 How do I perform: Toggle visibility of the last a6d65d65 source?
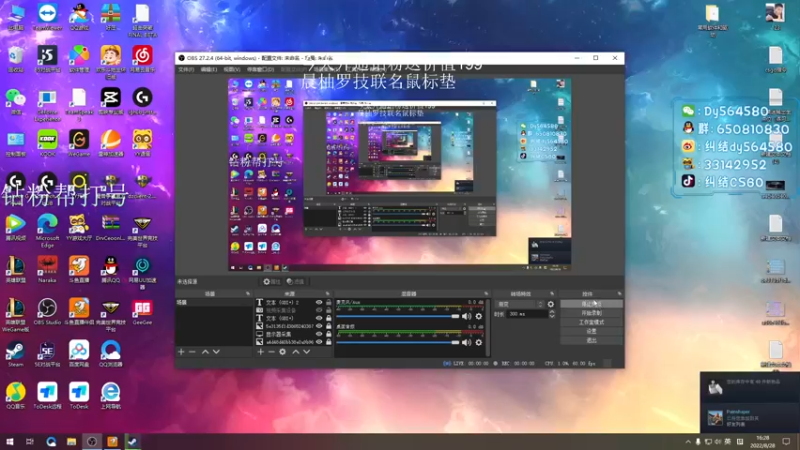[319, 342]
